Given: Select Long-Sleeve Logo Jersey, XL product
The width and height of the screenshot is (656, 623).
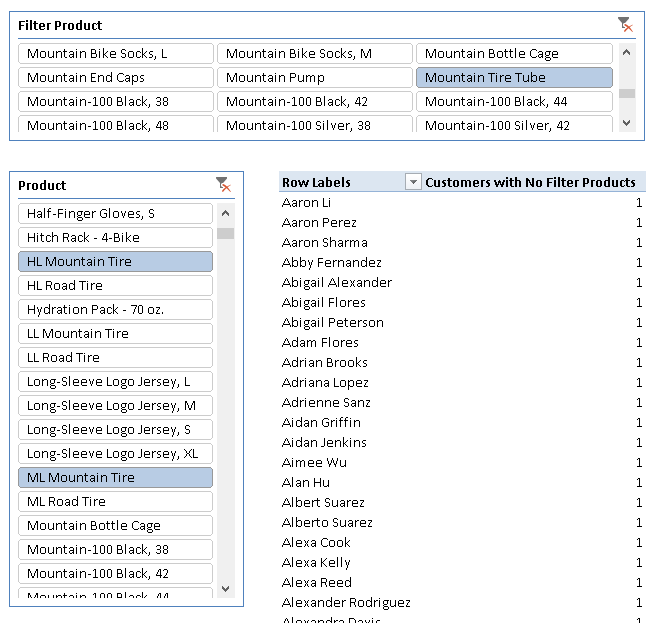Looking at the screenshot, I should pos(115,453).
